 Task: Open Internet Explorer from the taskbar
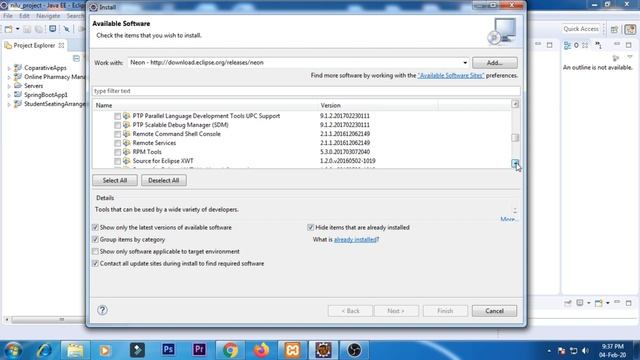click(44, 350)
